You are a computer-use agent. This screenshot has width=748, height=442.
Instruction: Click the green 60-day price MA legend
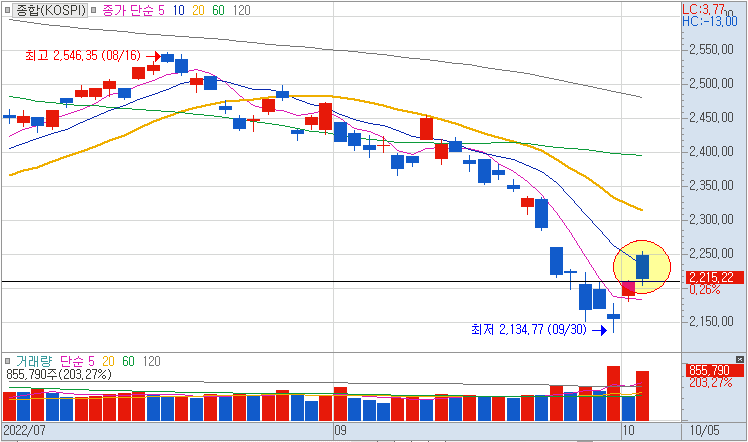click(x=218, y=10)
